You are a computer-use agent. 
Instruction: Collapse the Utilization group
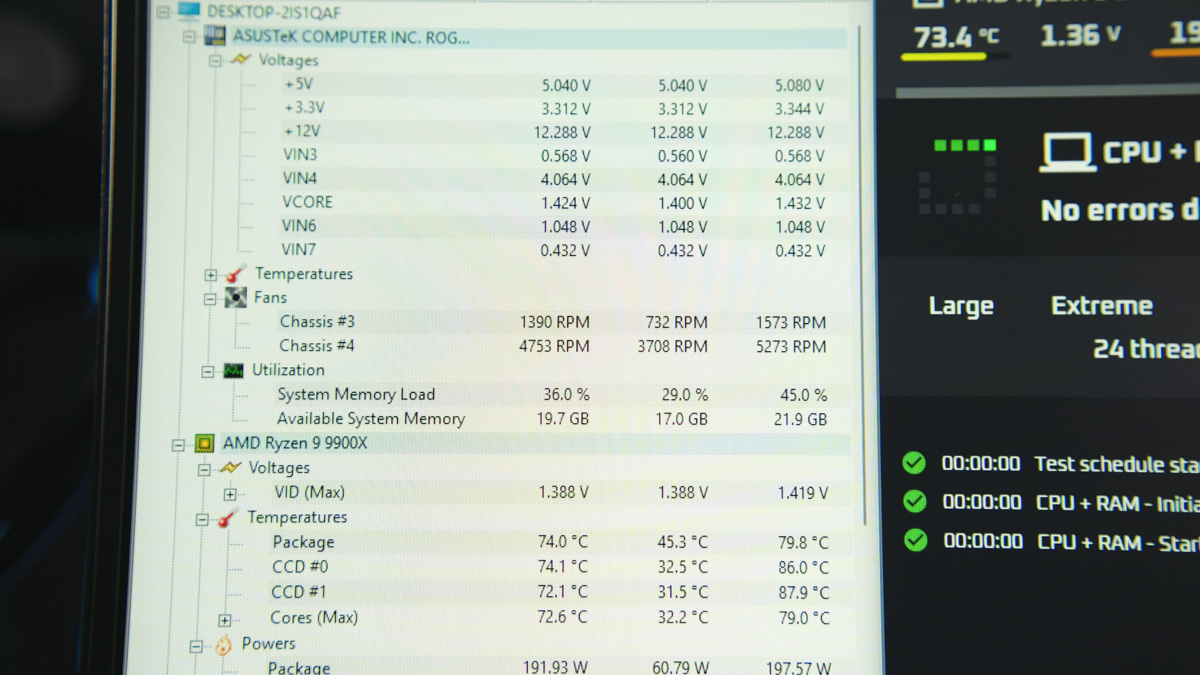pyautogui.click(x=208, y=372)
